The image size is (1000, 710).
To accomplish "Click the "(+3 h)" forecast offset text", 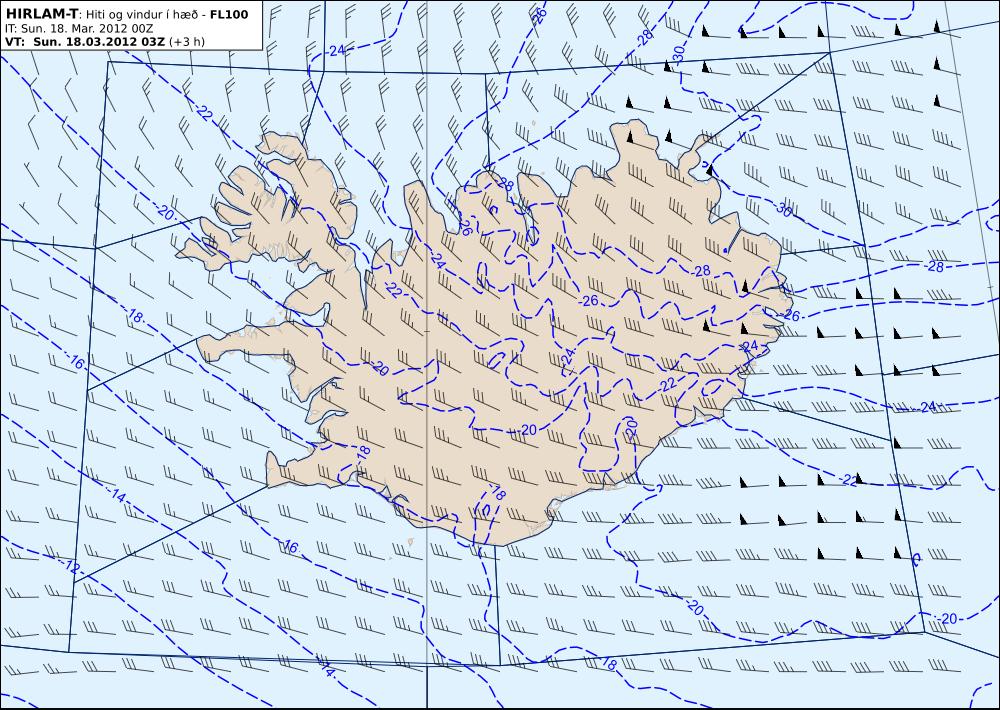I will pyautogui.click(x=187, y=42).
